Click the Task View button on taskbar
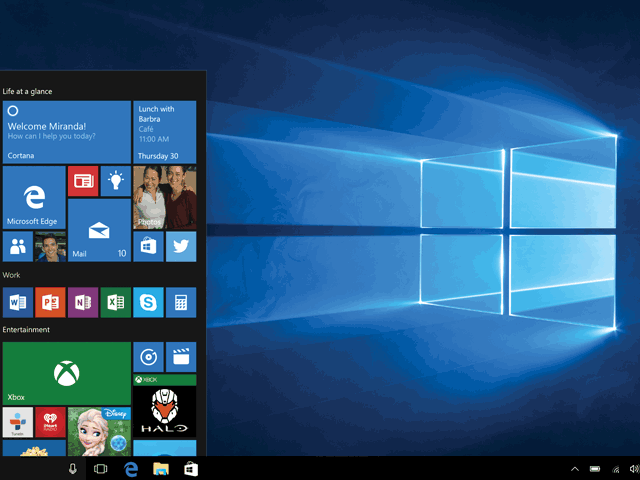 101,469
